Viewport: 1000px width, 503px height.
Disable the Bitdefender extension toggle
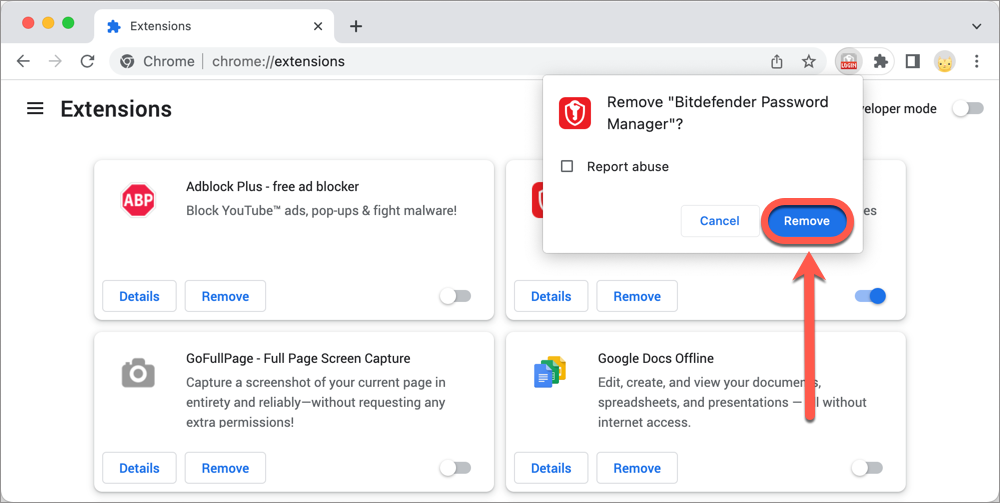pos(871,296)
